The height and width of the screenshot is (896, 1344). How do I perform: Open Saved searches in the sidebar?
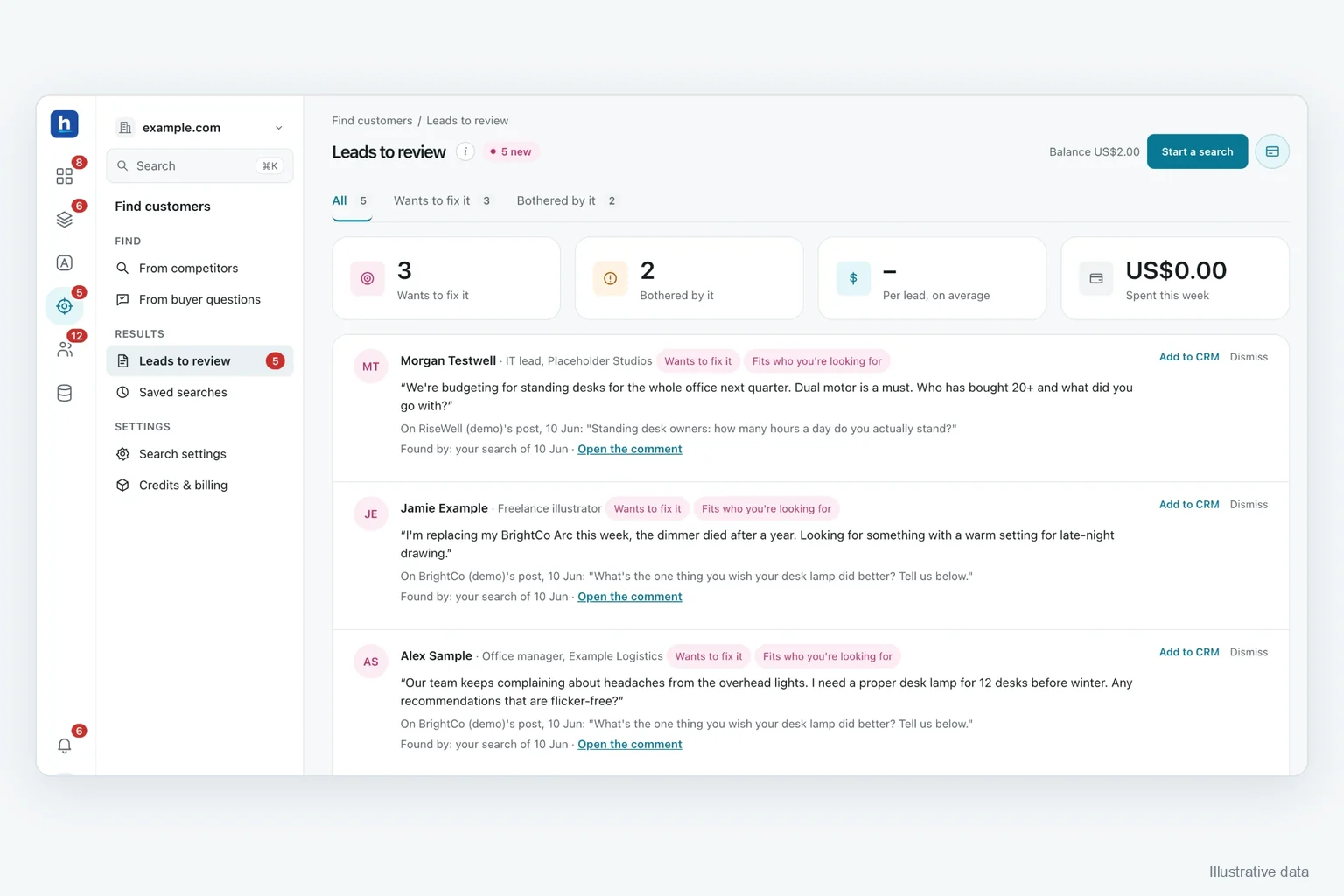point(199,392)
